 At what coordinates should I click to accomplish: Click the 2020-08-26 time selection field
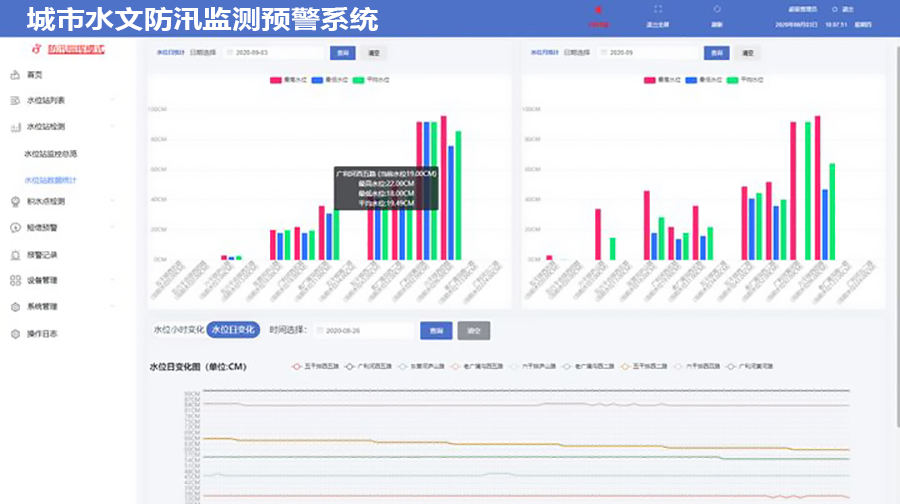click(363, 330)
